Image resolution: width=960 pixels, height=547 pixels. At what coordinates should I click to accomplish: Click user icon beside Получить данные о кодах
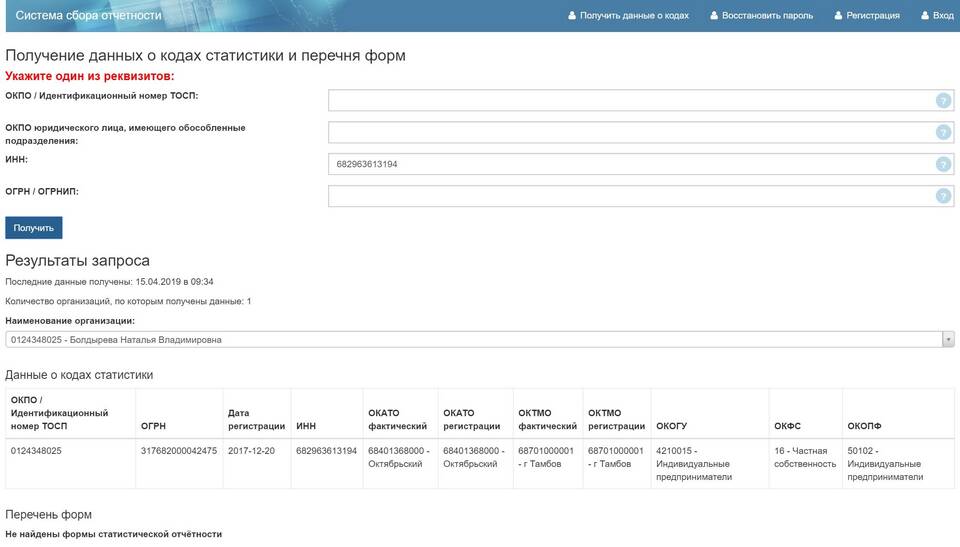(x=572, y=16)
